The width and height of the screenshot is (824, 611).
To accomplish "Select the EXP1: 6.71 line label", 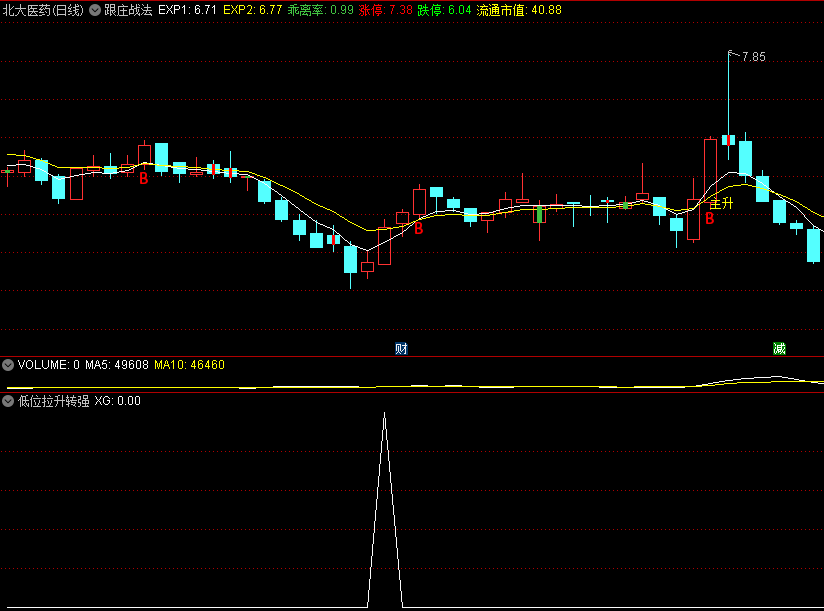I will click(188, 10).
